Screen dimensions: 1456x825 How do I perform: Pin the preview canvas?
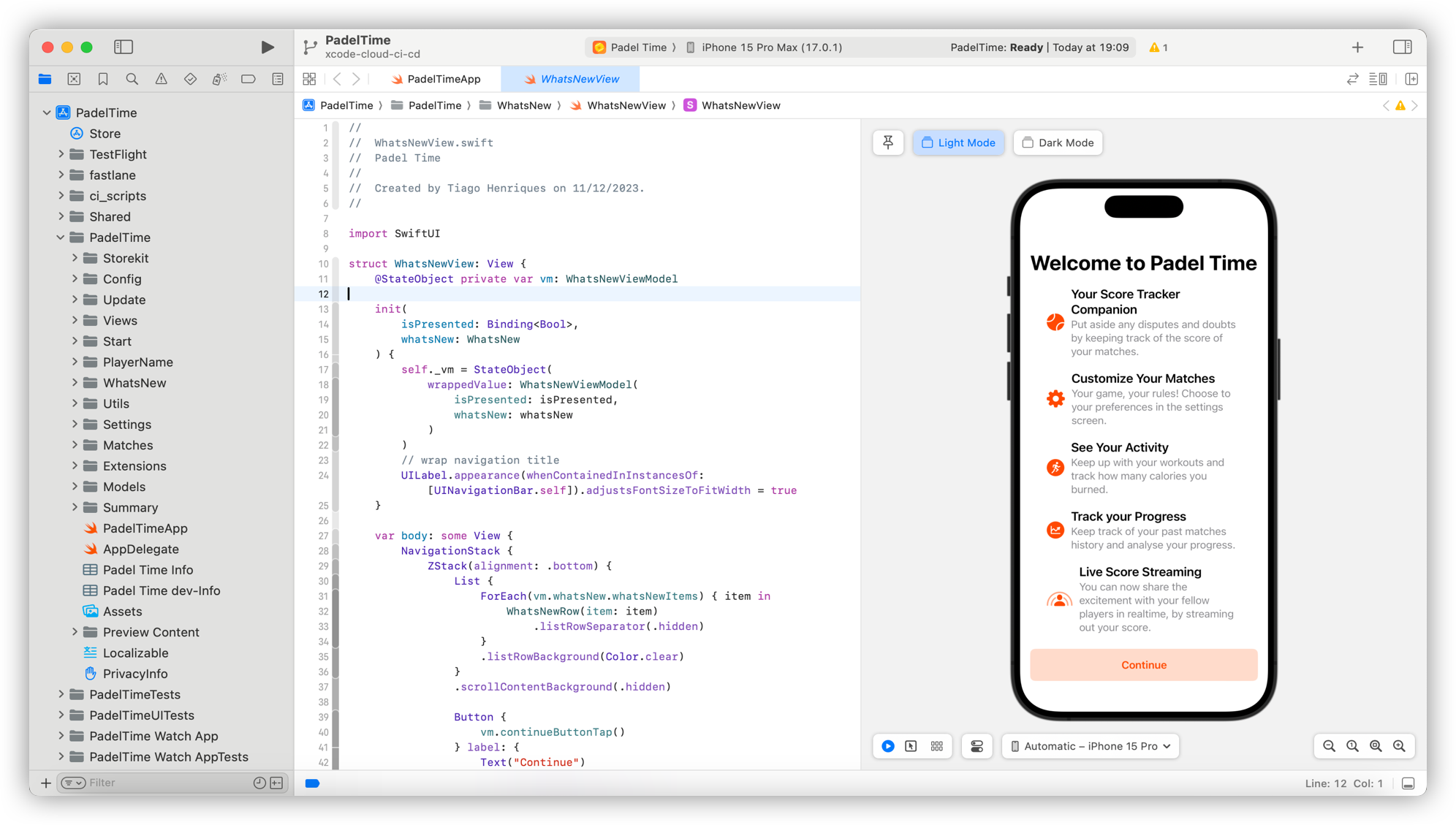coord(888,142)
